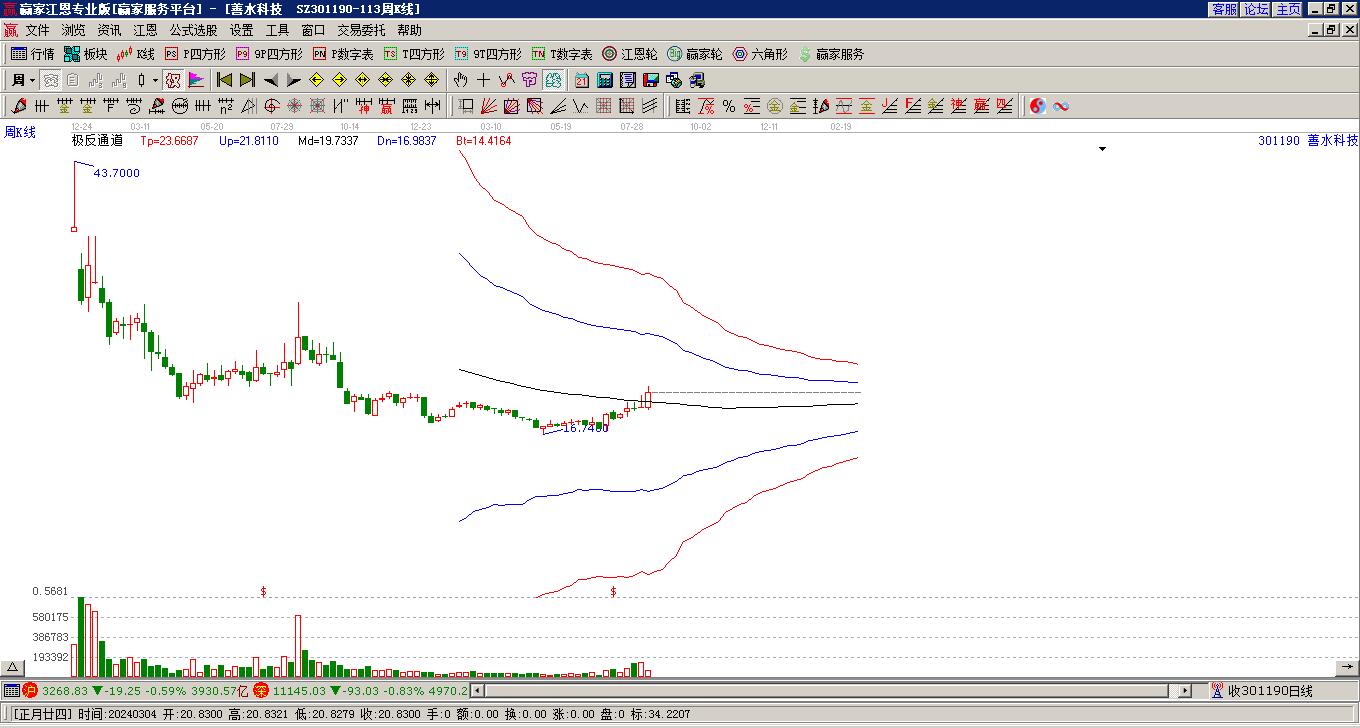Toggle the 权 price adjustment button
Viewport: 1360px width, 728px height.
coord(172,80)
